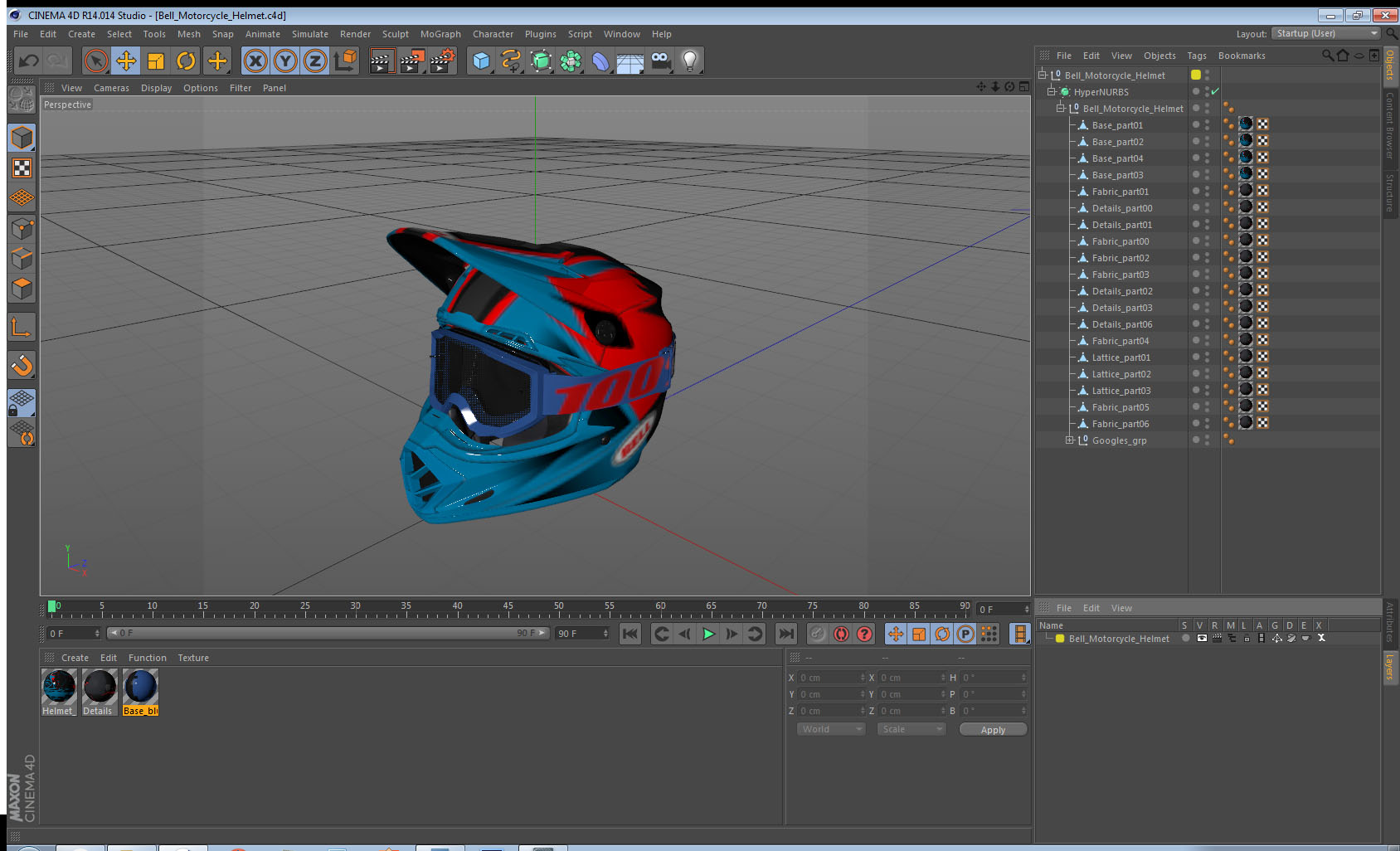Enable Snap magnet icon
The height and width of the screenshot is (851, 1400).
tap(22, 365)
